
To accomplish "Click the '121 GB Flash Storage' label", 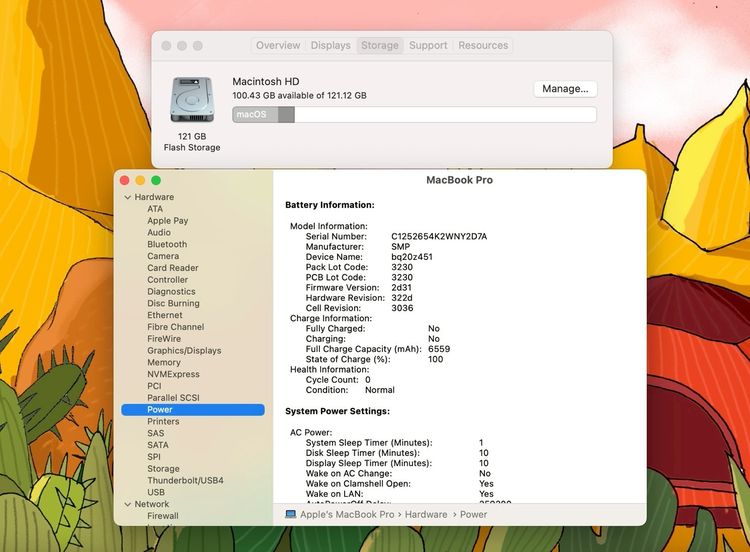I will 192,142.
